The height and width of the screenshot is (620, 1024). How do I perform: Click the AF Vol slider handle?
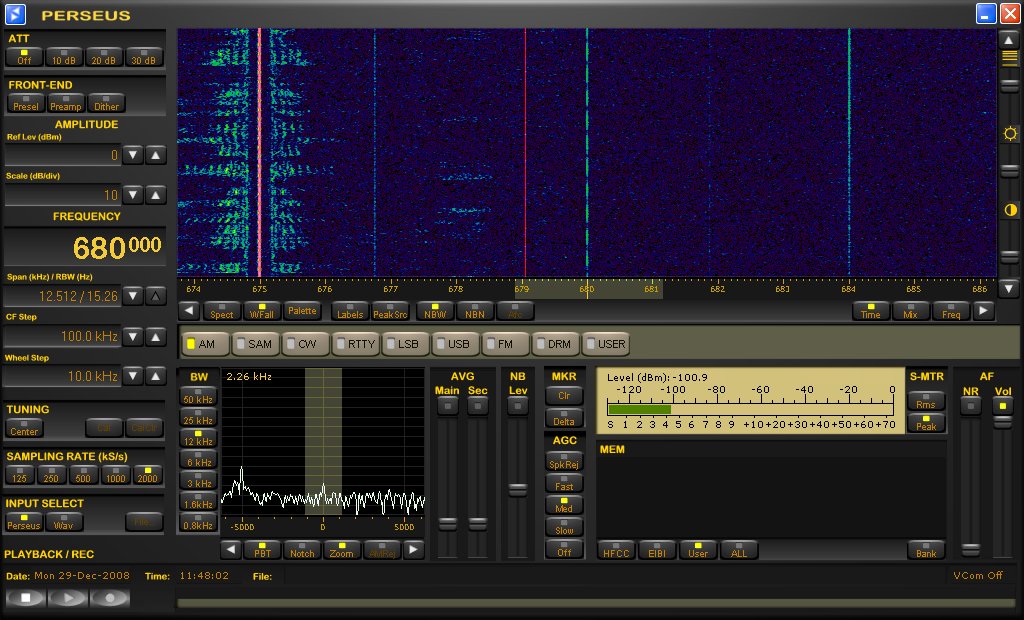click(1002, 422)
